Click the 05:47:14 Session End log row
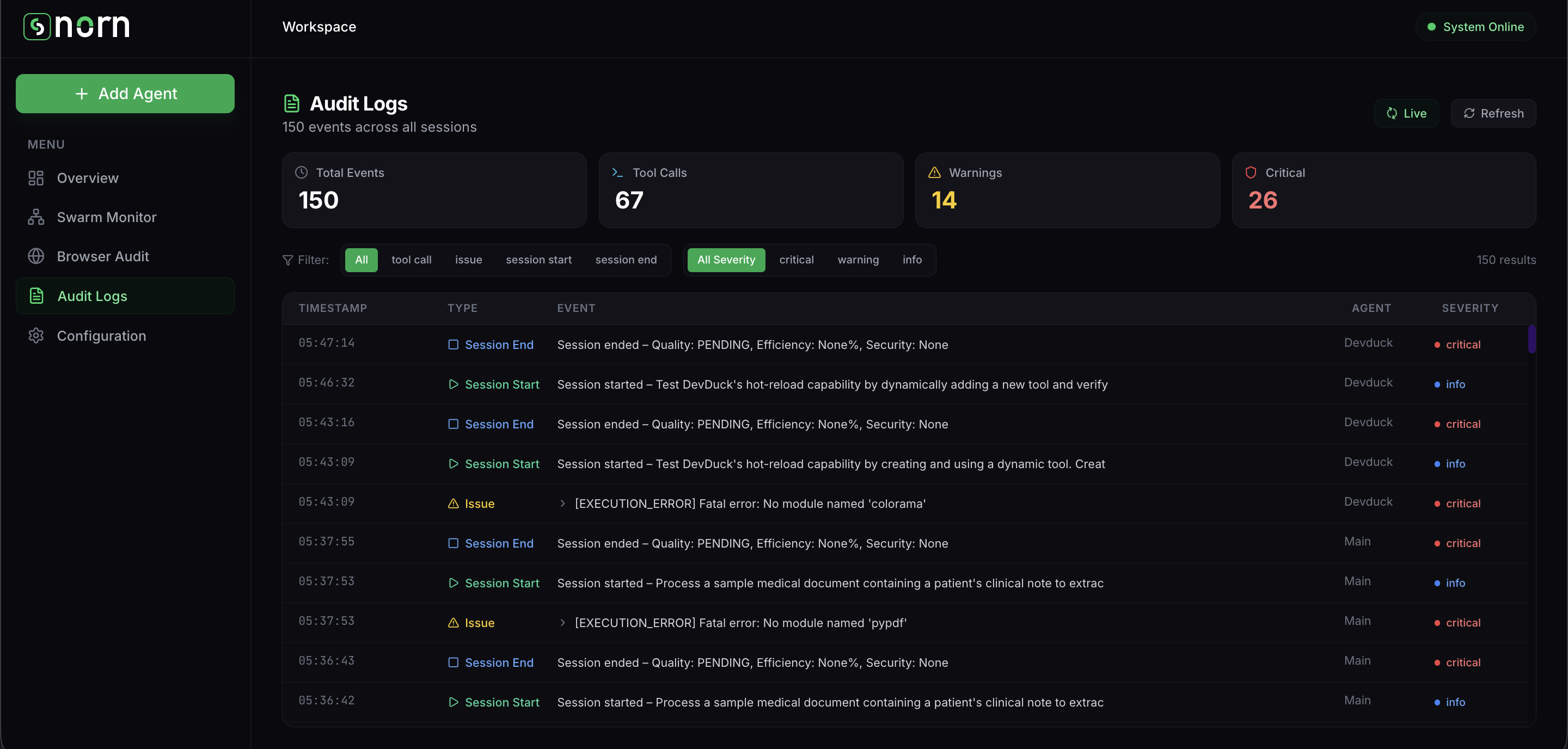Image resolution: width=1568 pixels, height=749 pixels. coord(752,345)
